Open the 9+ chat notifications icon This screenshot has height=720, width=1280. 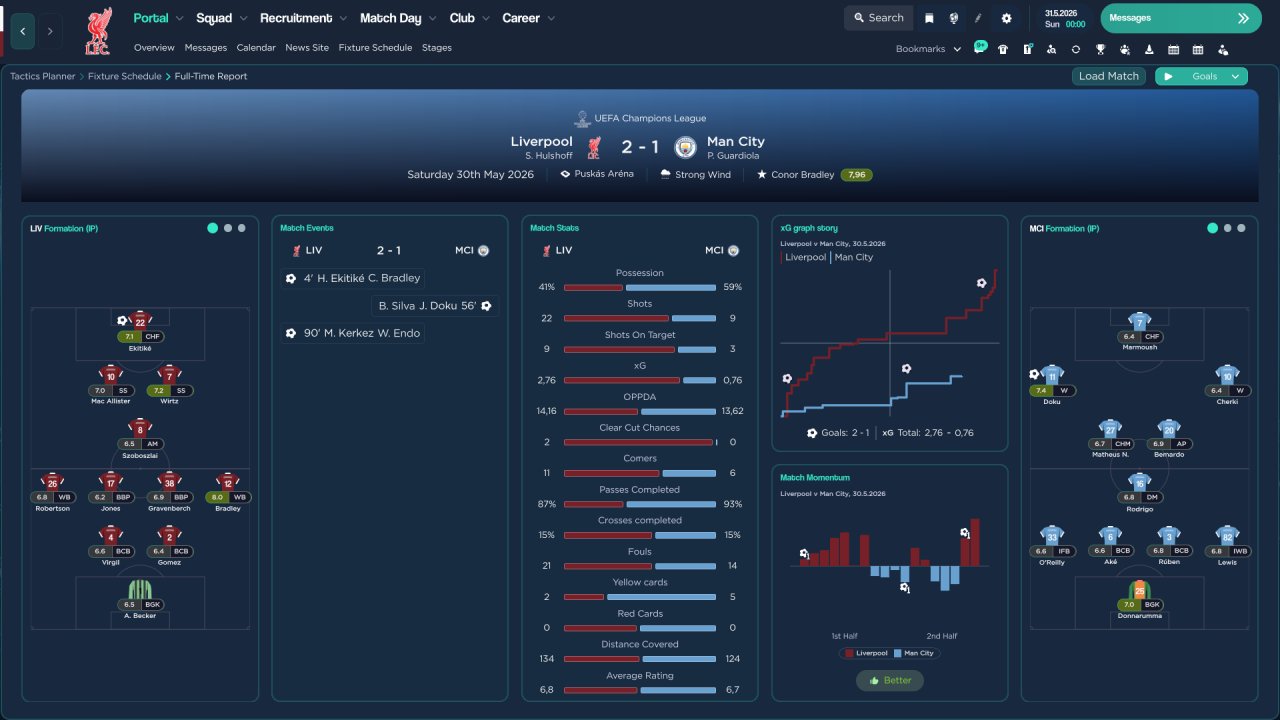pos(980,48)
